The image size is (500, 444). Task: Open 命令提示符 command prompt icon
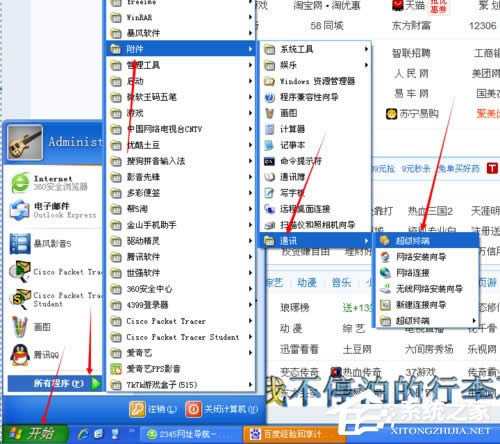click(269, 161)
